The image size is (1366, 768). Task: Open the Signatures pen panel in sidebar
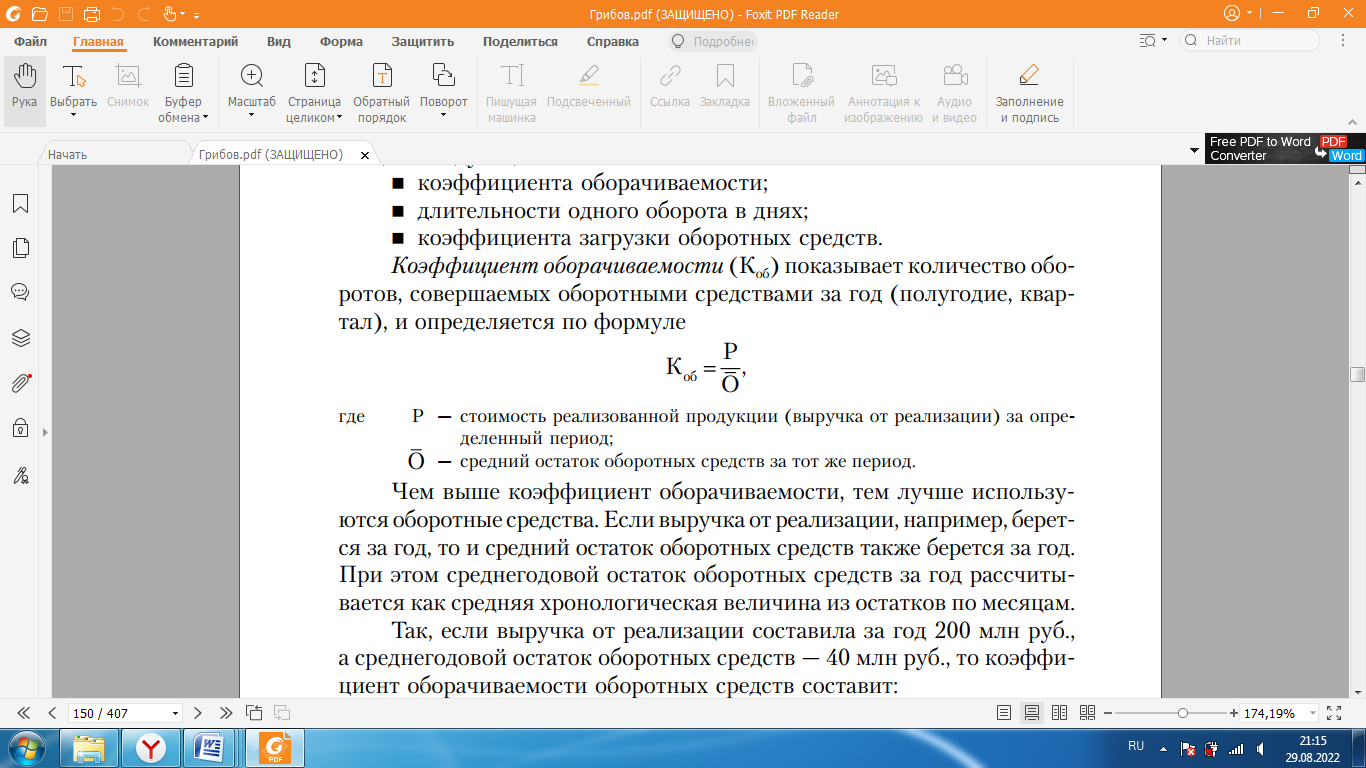point(20,475)
